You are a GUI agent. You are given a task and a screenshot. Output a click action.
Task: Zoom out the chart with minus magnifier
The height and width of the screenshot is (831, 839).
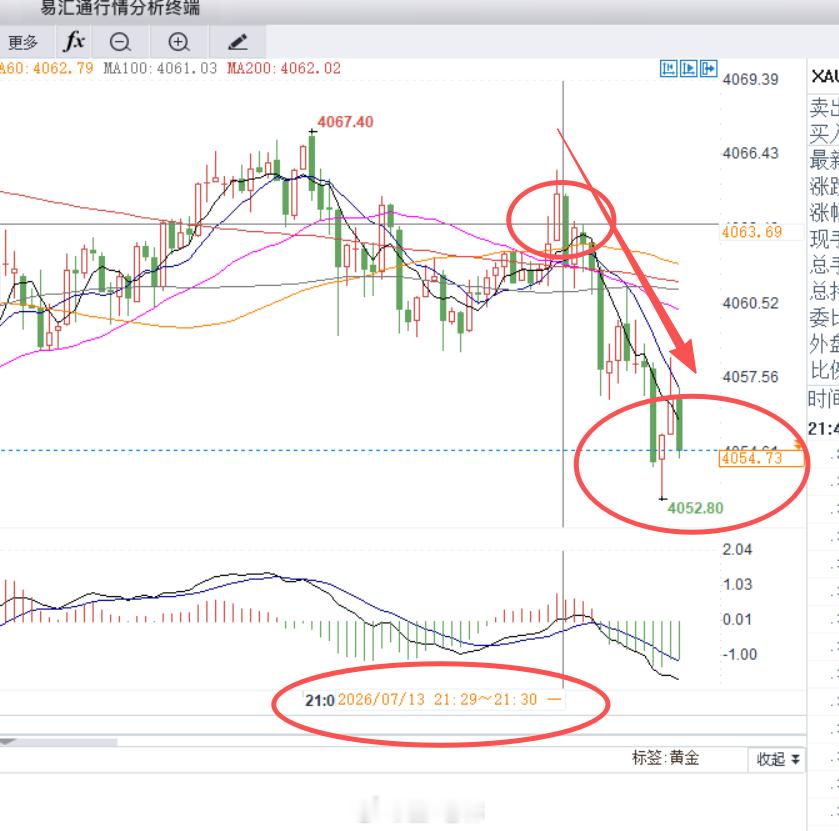pyautogui.click(x=120, y=42)
